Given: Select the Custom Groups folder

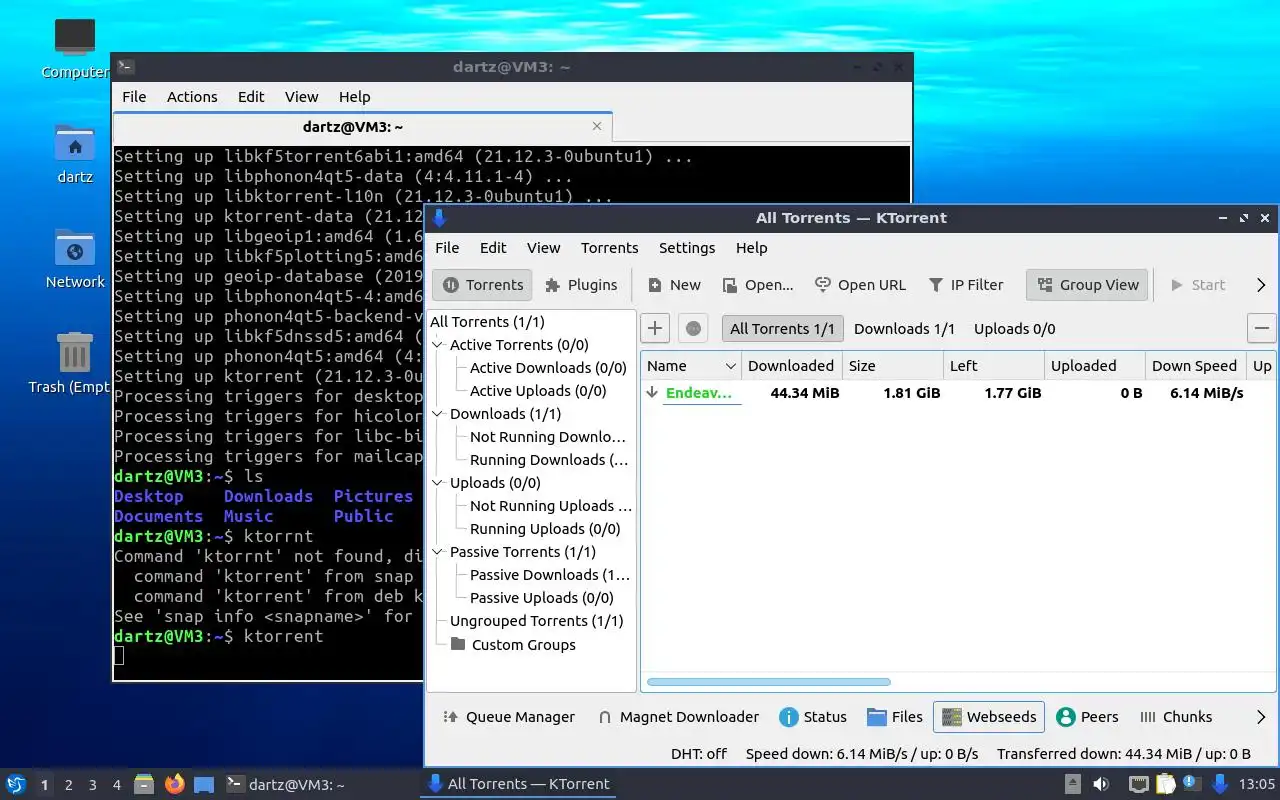Looking at the screenshot, I should 513,645.
